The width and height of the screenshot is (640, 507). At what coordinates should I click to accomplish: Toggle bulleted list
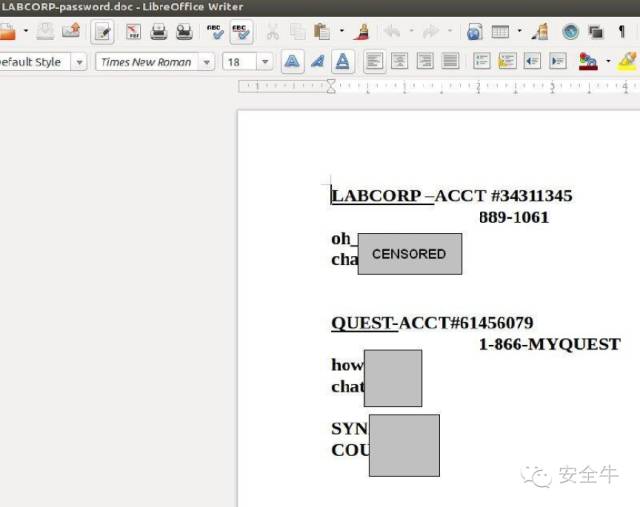click(507, 62)
